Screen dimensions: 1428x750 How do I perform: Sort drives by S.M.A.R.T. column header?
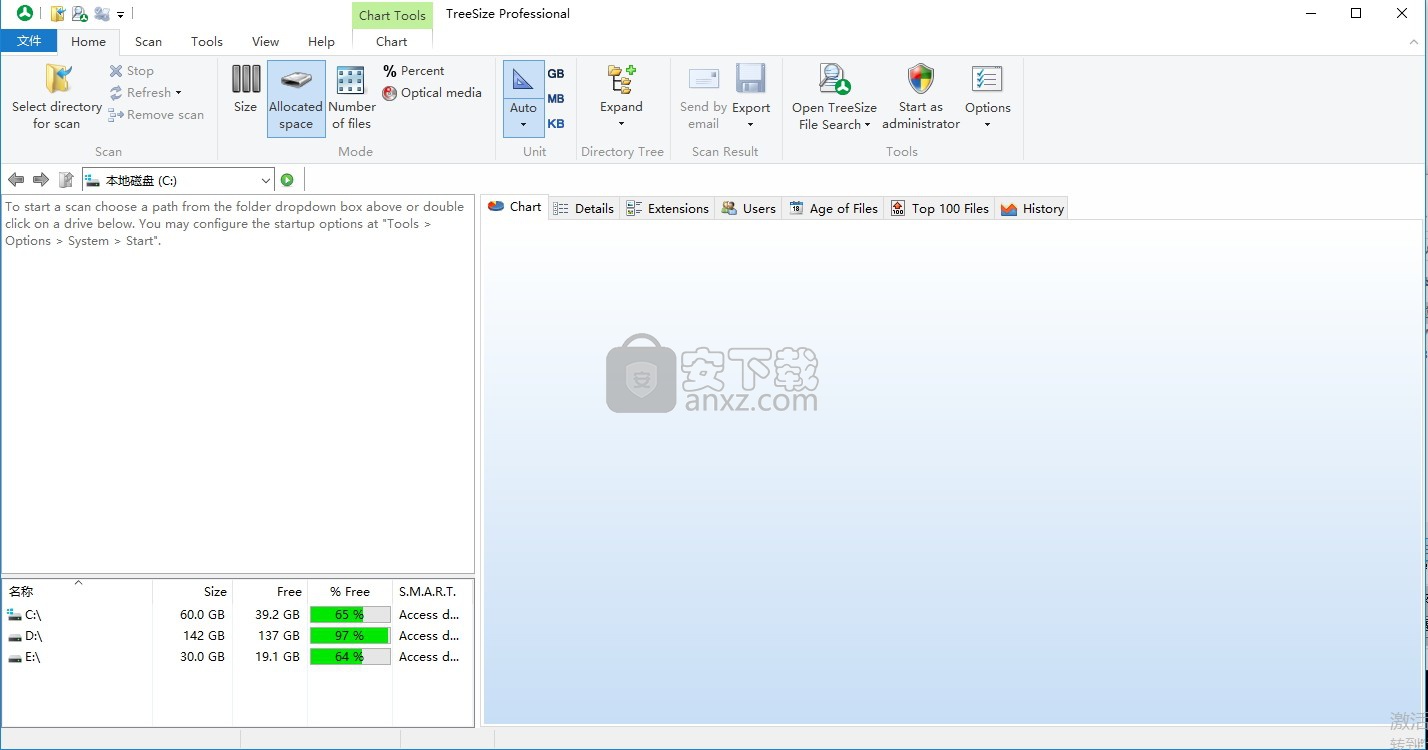[432, 591]
